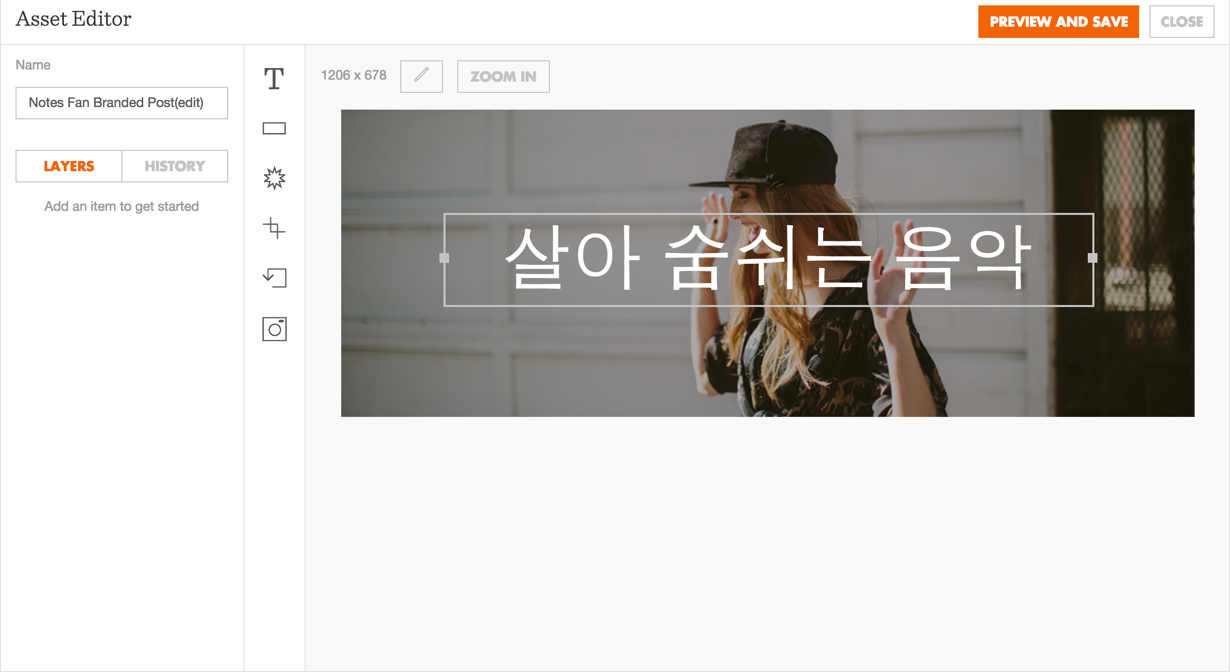Switch to the History tab
The width and height of the screenshot is (1230, 672).
(175, 166)
